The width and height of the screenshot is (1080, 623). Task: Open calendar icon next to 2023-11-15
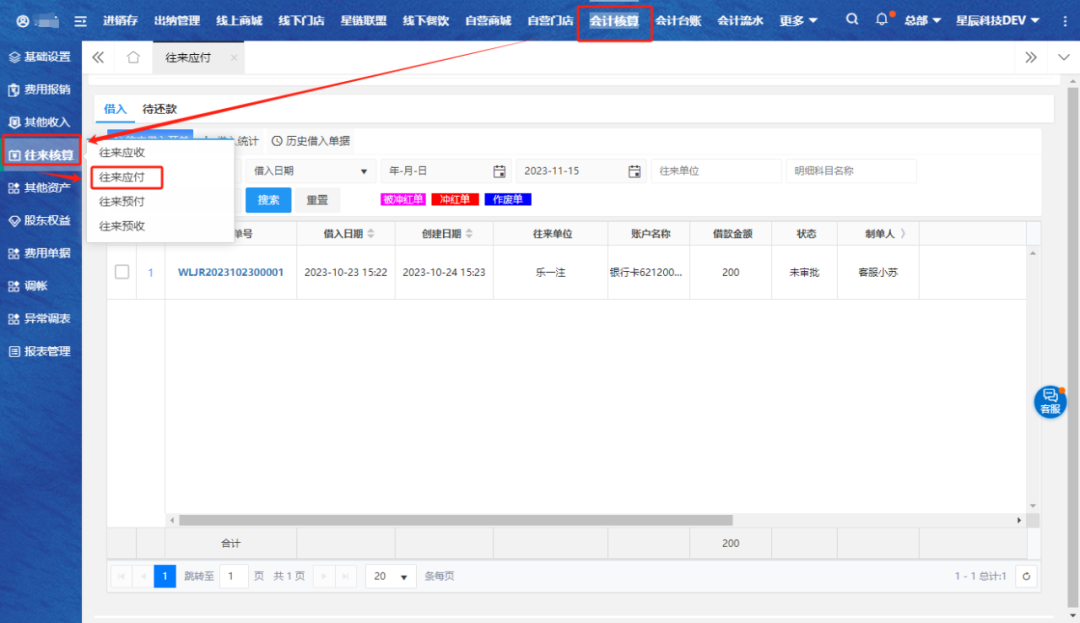click(x=634, y=171)
